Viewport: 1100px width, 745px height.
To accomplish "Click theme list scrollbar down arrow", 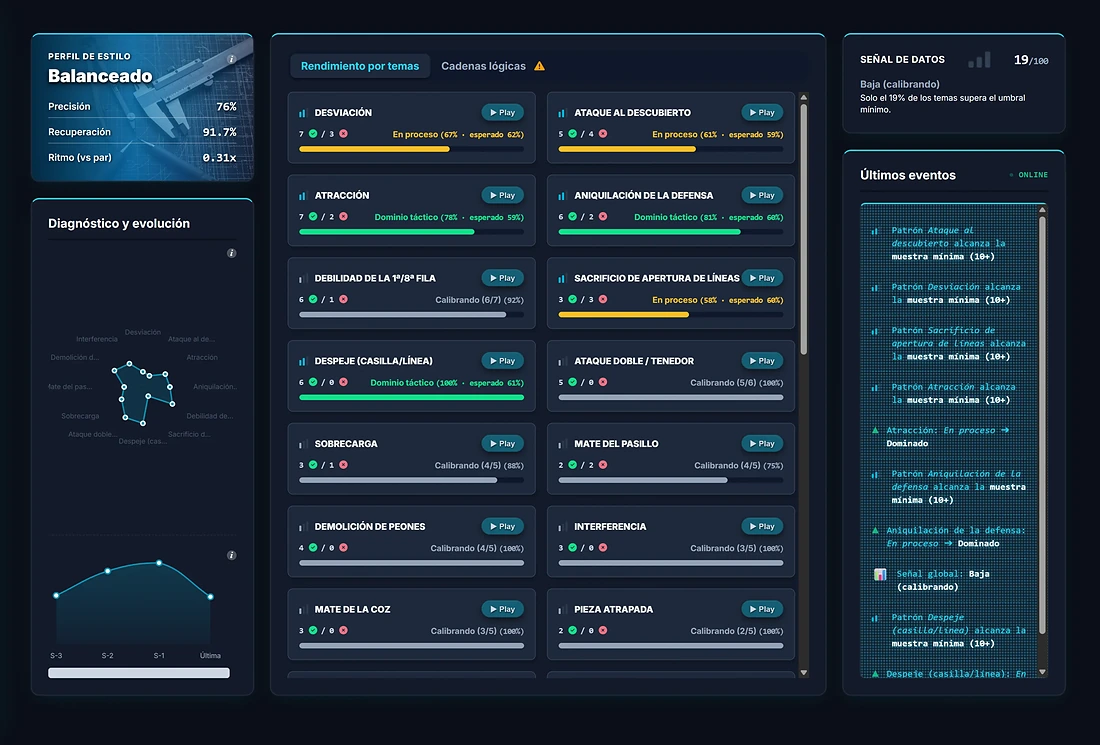I will pos(804,673).
